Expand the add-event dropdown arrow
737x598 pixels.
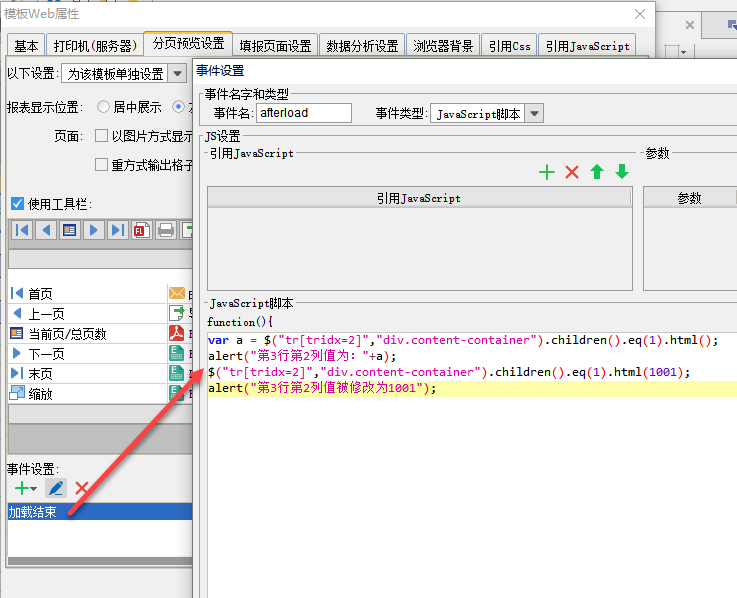(x=33, y=489)
